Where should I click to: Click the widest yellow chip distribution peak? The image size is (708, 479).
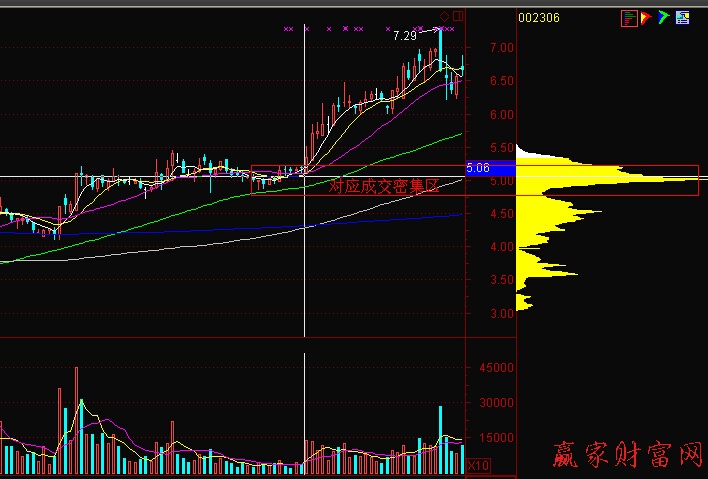[640, 179]
